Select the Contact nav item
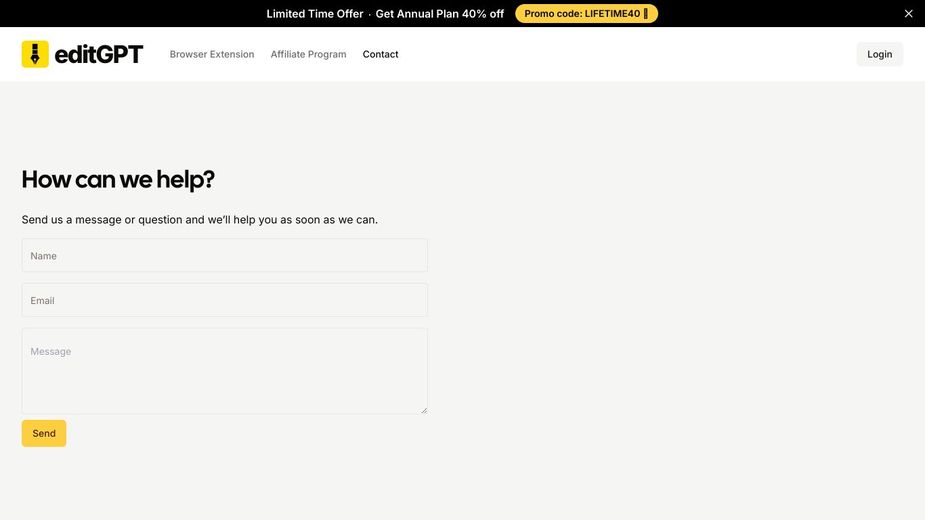The width and height of the screenshot is (925, 520). click(x=381, y=54)
